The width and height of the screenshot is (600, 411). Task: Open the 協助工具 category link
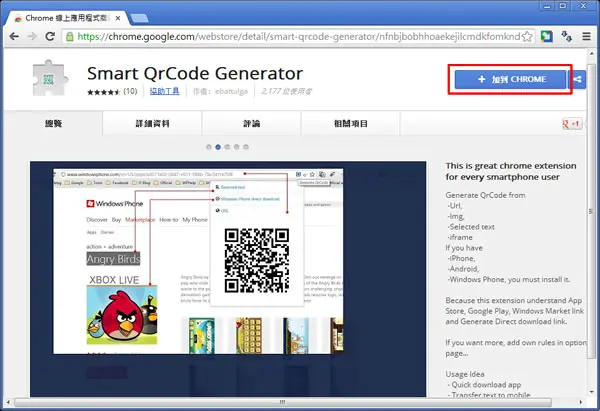point(165,91)
